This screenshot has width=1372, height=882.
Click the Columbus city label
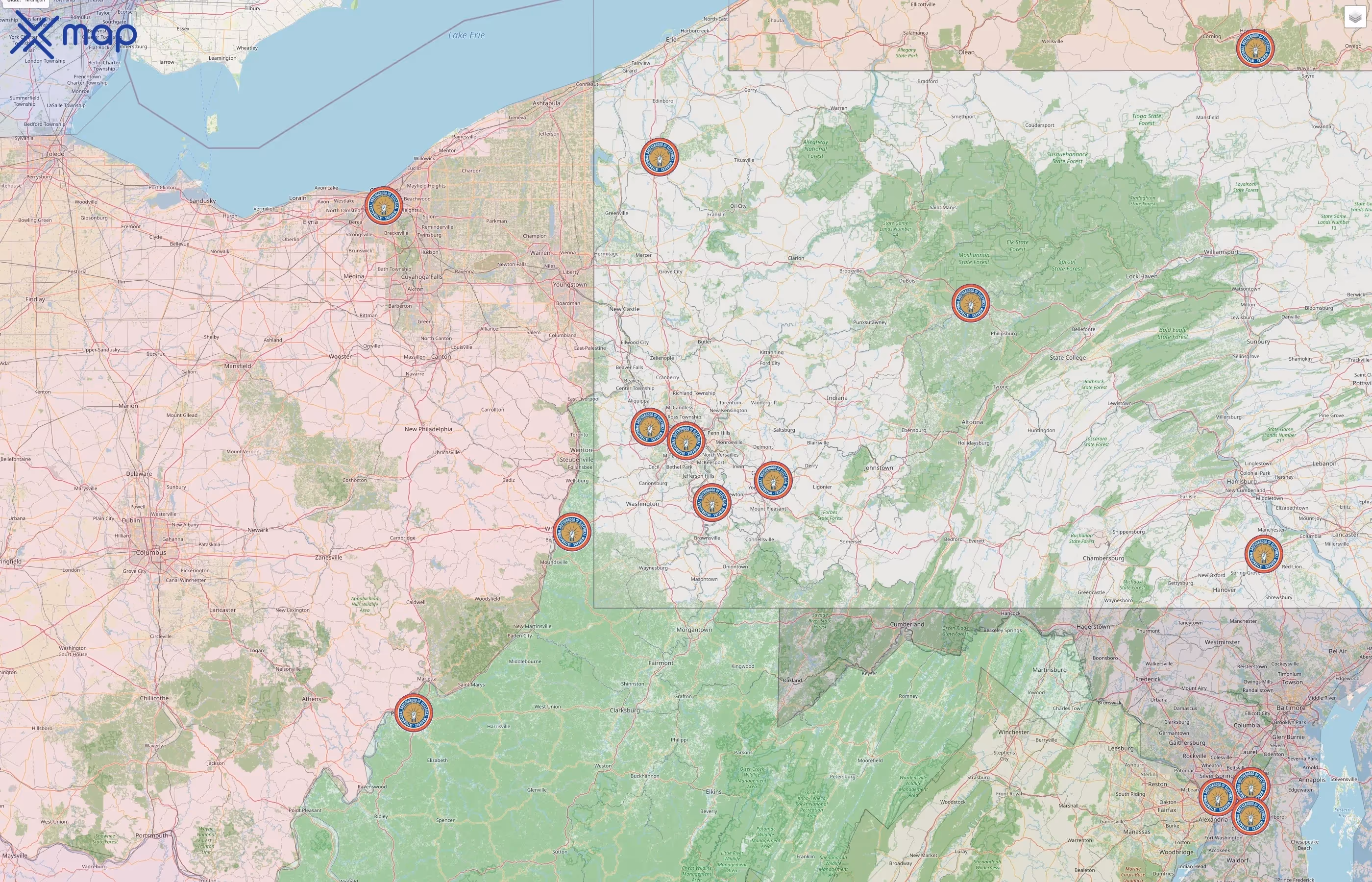(x=150, y=553)
